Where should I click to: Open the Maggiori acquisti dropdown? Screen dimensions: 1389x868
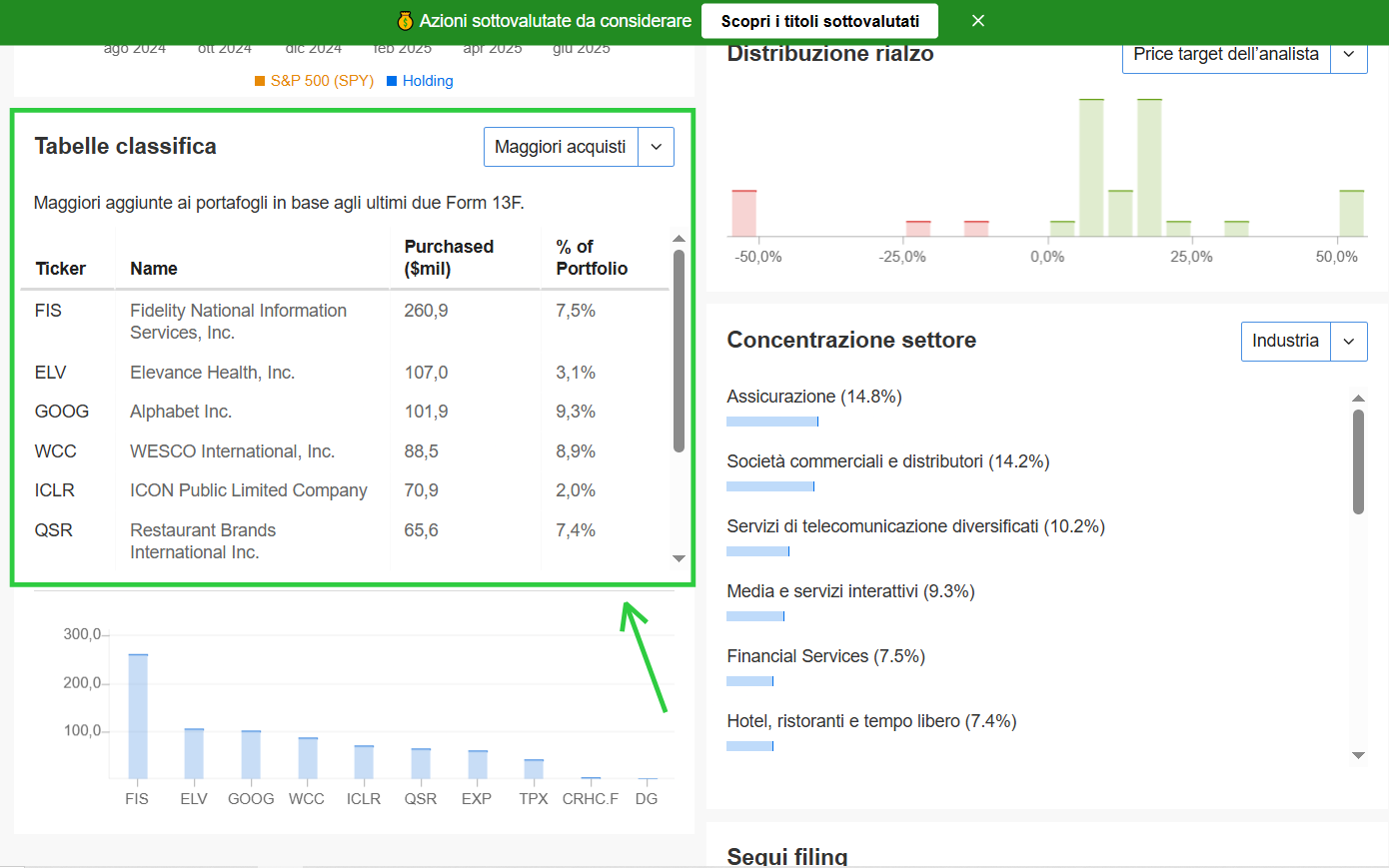[x=579, y=147]
